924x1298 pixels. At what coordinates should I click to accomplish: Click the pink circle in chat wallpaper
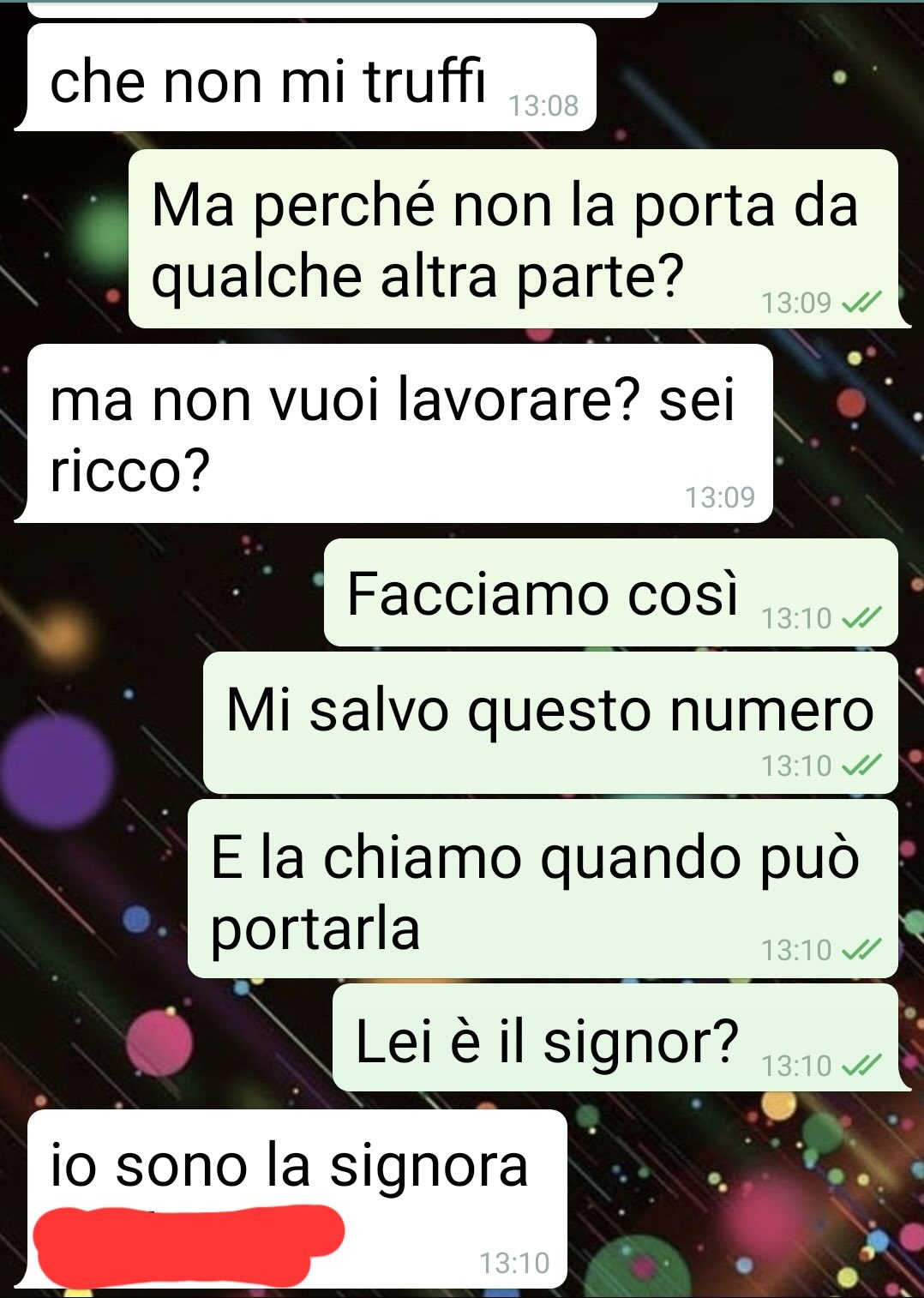click(x=159, y=1043)
